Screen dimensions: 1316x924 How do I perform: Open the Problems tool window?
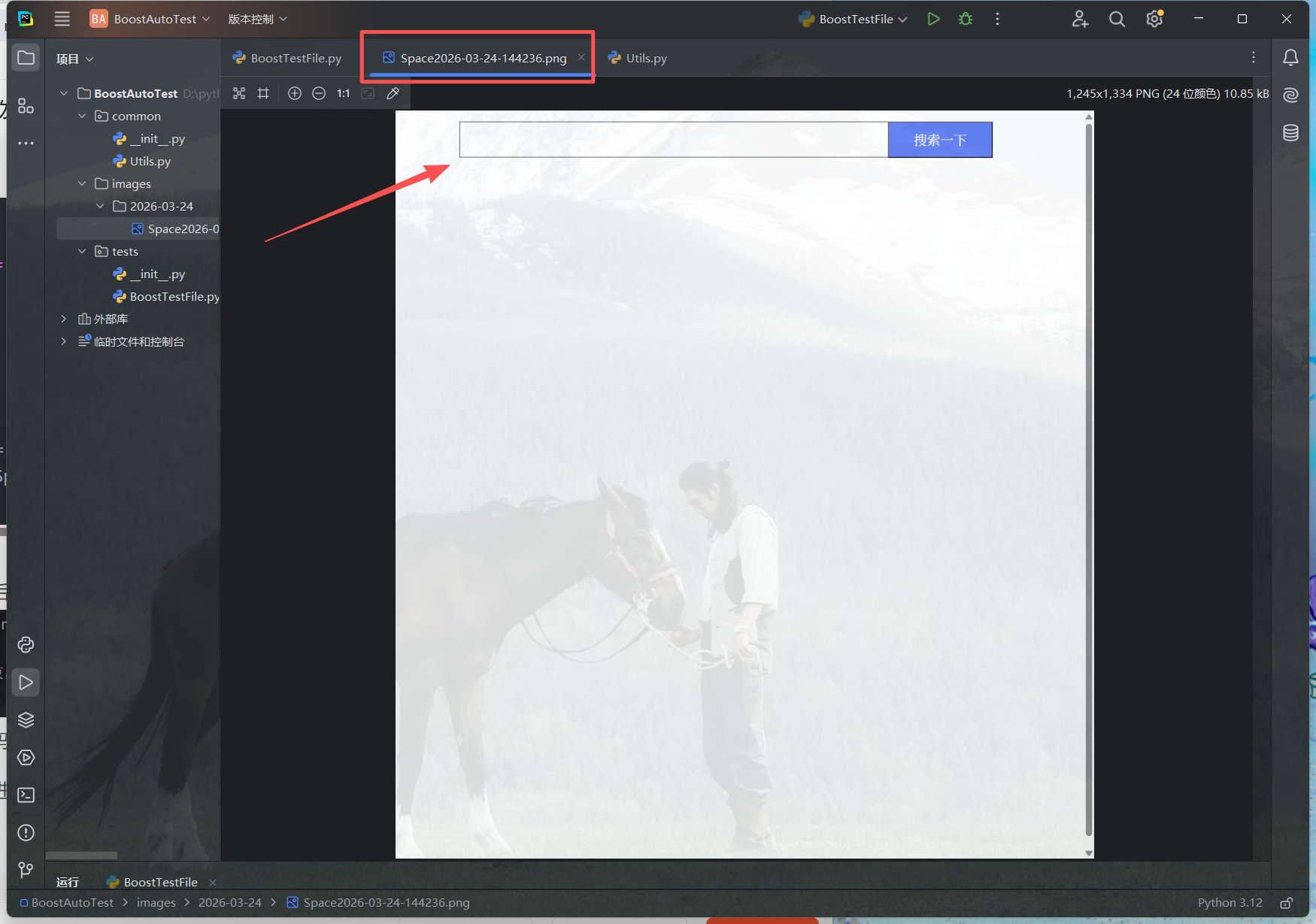(x=26, y=833)
